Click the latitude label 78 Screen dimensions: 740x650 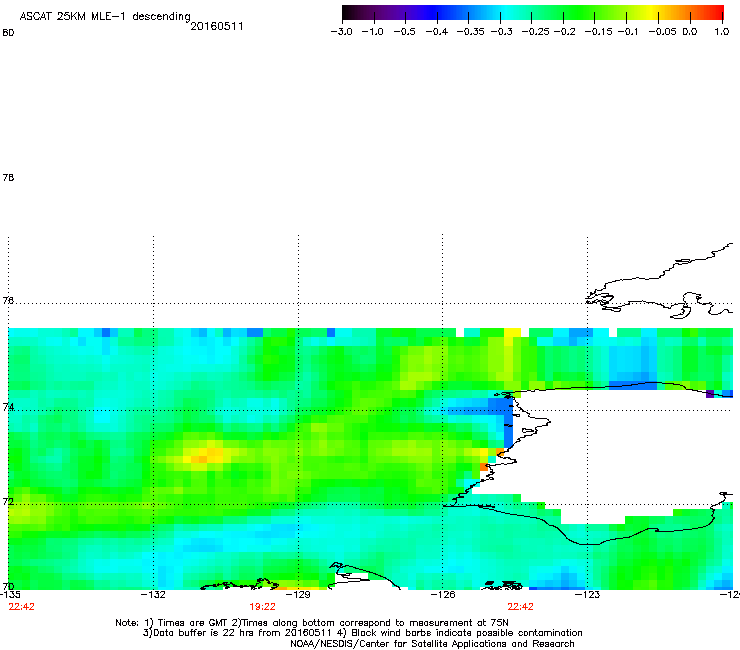tap(8, 177)
